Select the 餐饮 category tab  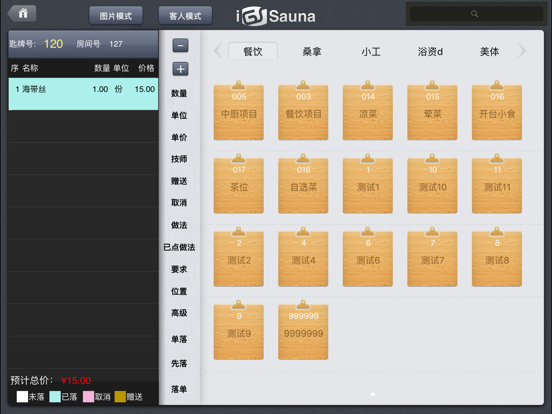pyautogui.click(x=253, y=51)
